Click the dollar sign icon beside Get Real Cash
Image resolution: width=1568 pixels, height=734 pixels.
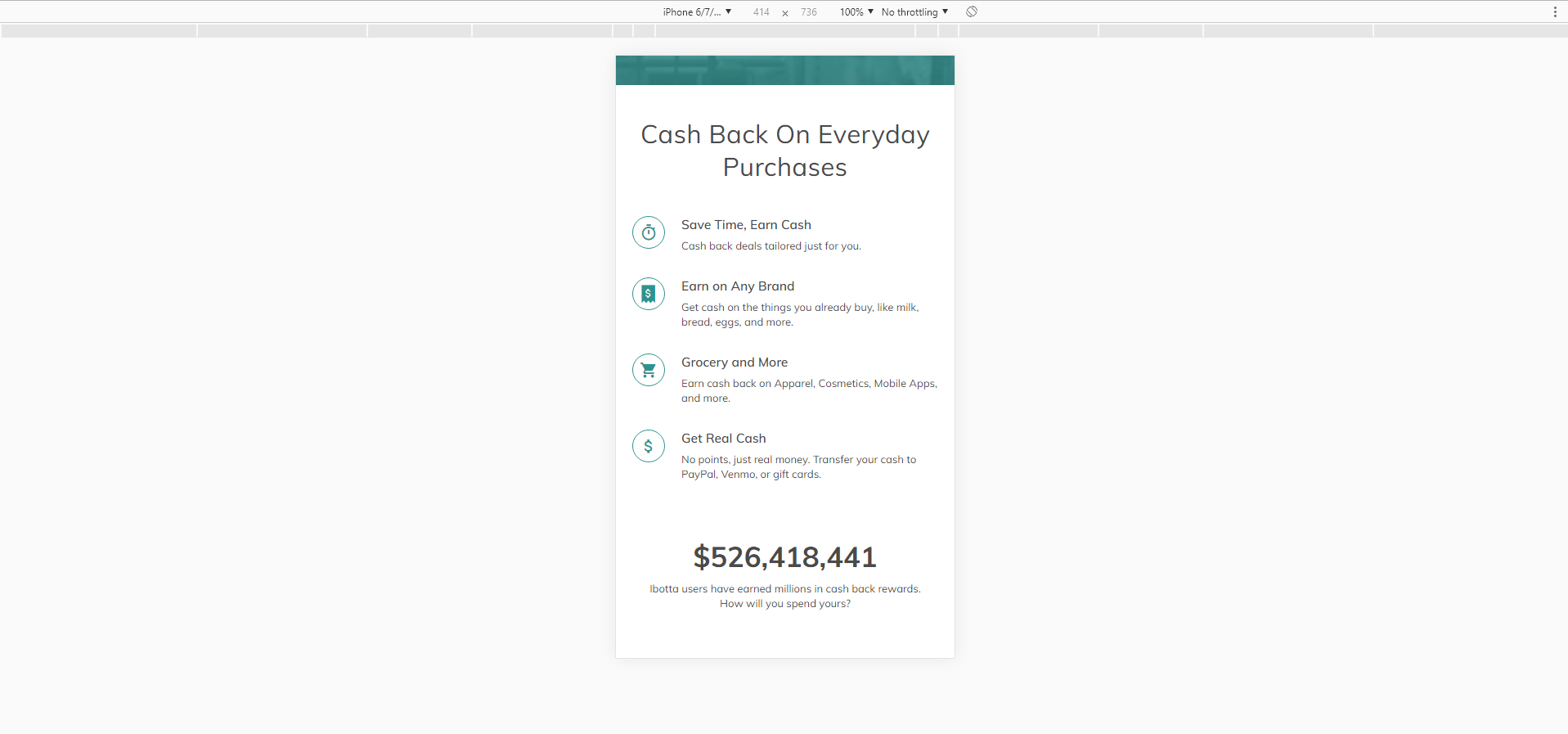click(649, 446)
